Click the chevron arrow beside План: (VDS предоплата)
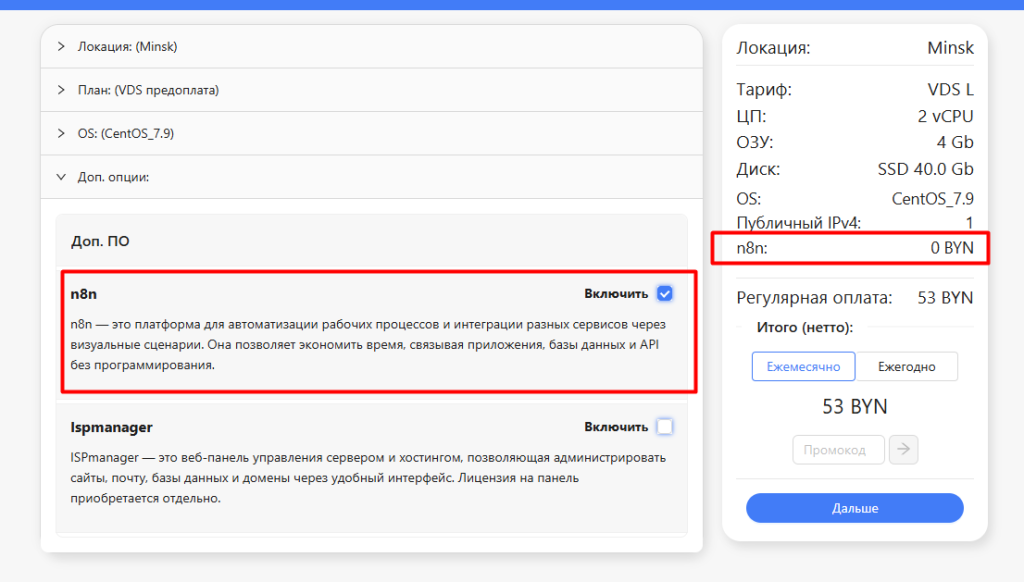 pos(61,90)
